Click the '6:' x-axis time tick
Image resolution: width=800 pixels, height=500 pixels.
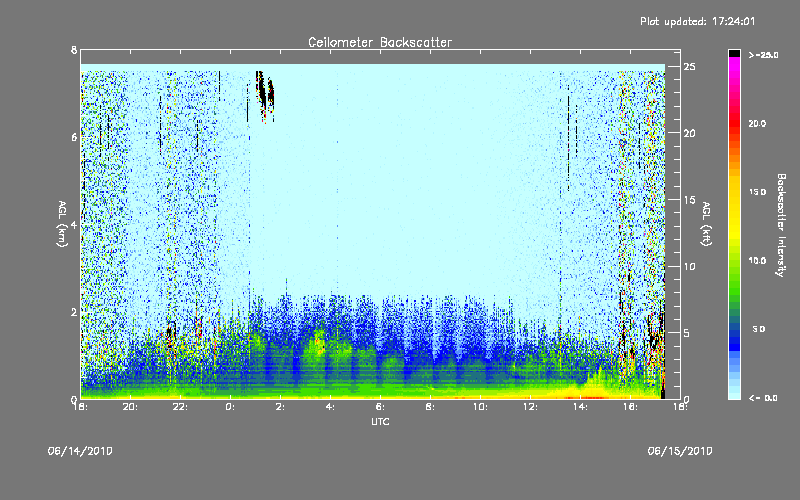tap(380, 407)
